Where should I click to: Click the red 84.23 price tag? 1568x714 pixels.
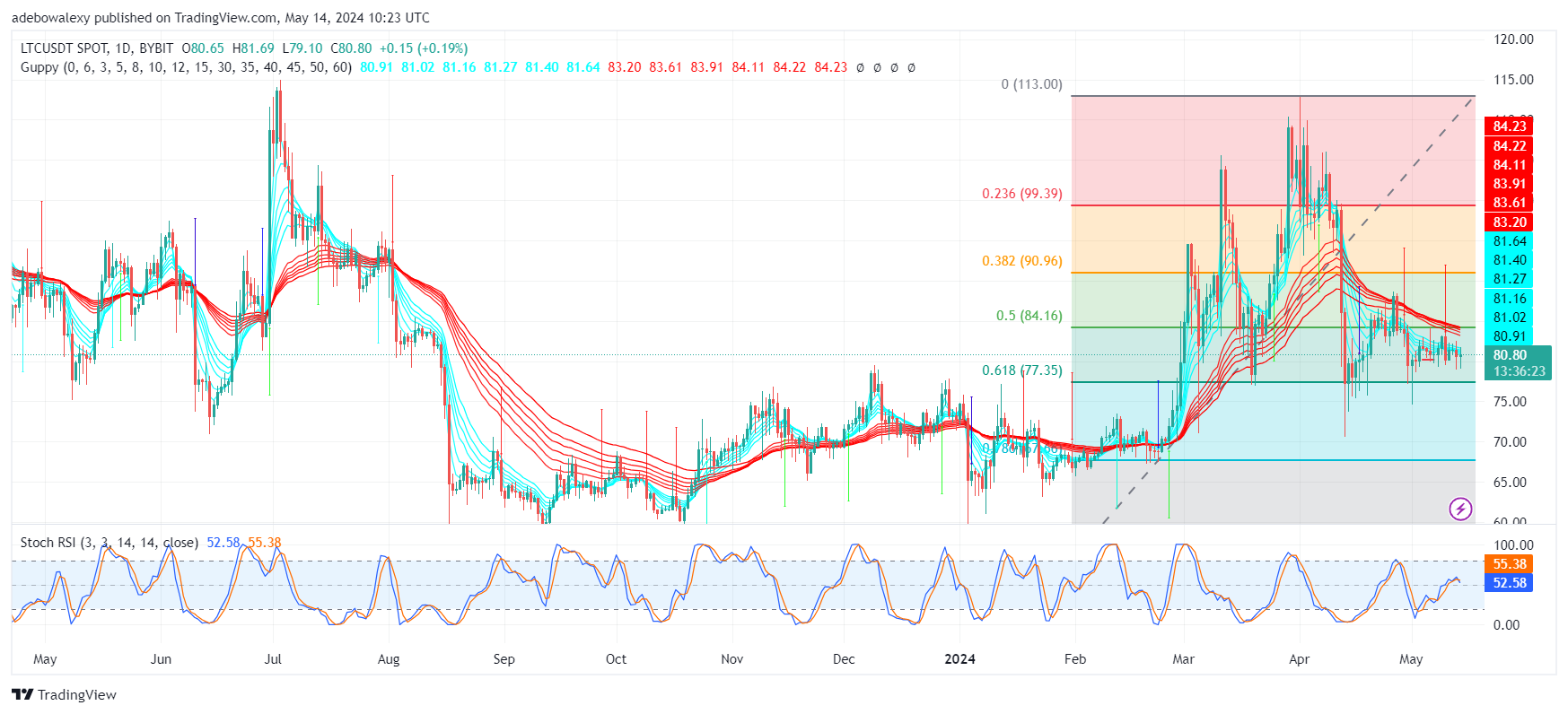point(1509,126)
